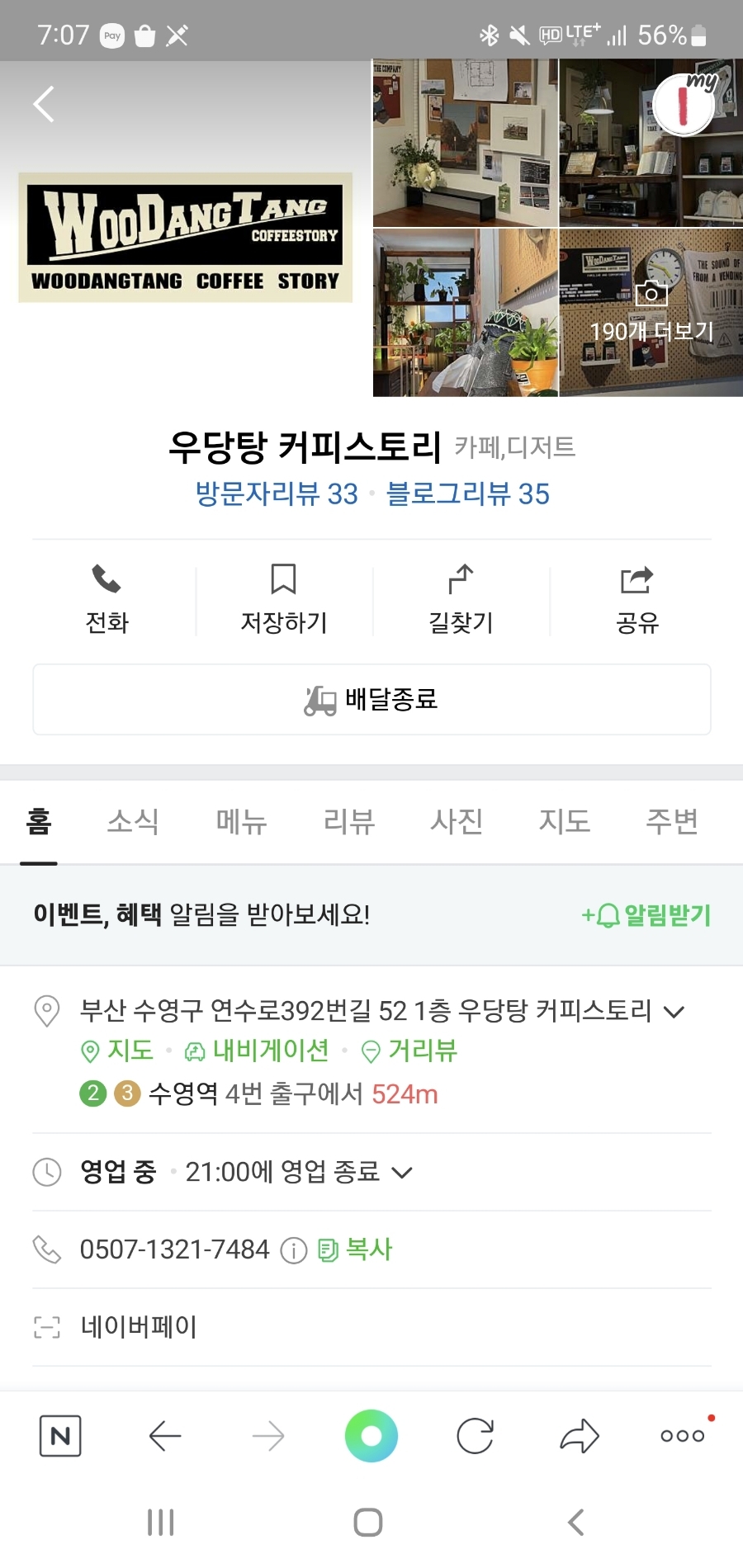The image size is (743, 1568).
Task: Reload the page with the refresh icon
Action: point(476,1437)
